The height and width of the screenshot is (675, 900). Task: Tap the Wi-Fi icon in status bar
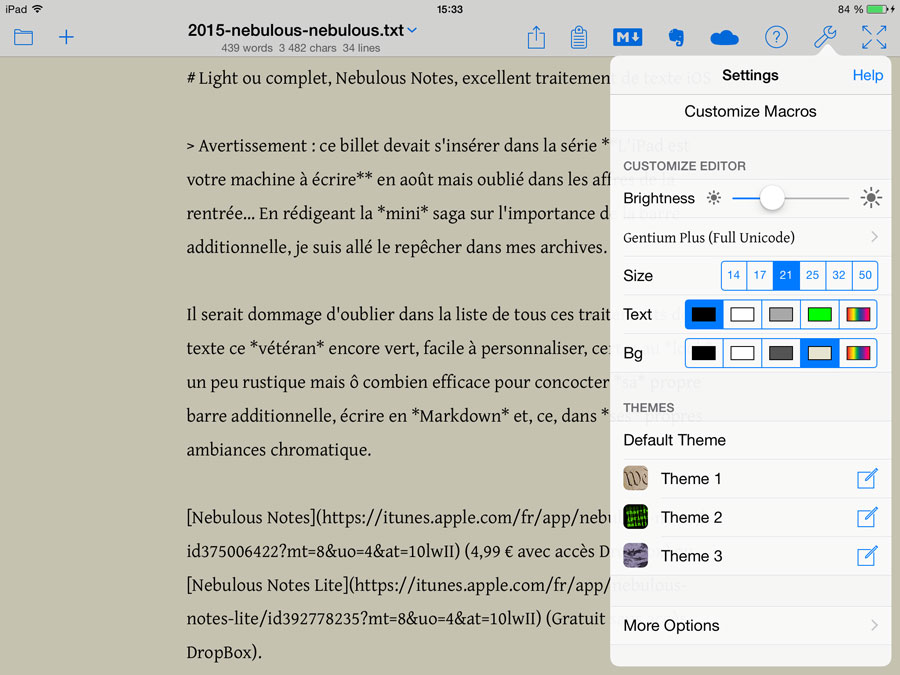(x=37, y=9)
